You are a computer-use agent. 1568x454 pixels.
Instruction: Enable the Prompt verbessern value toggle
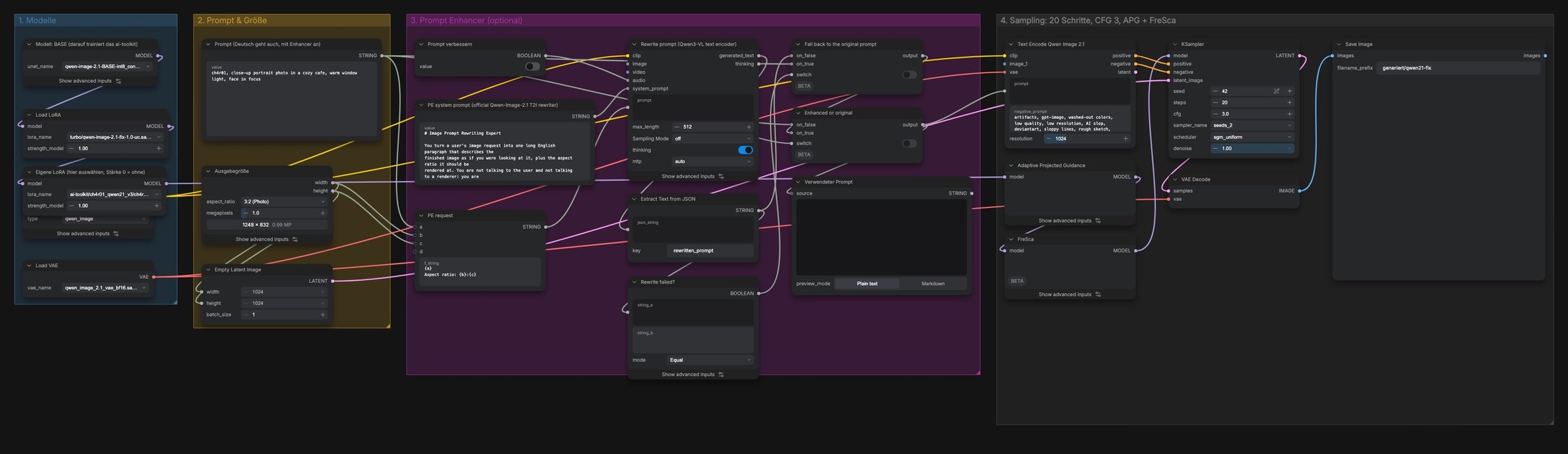click(x=532, y=67)
